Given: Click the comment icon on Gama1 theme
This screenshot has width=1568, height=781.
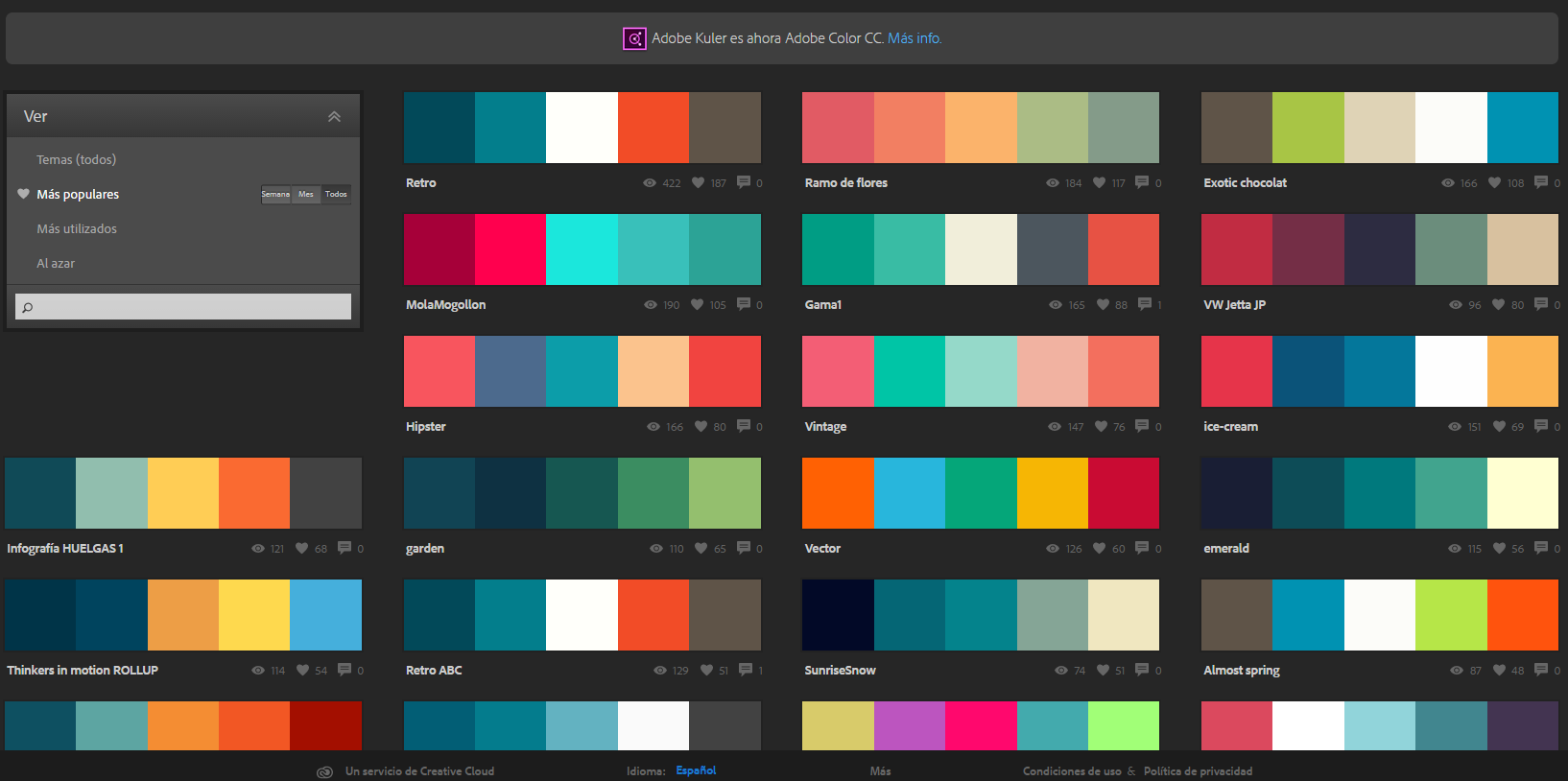Looking at the screenshot, I should pyautogui.click(x=1144, y=304).
